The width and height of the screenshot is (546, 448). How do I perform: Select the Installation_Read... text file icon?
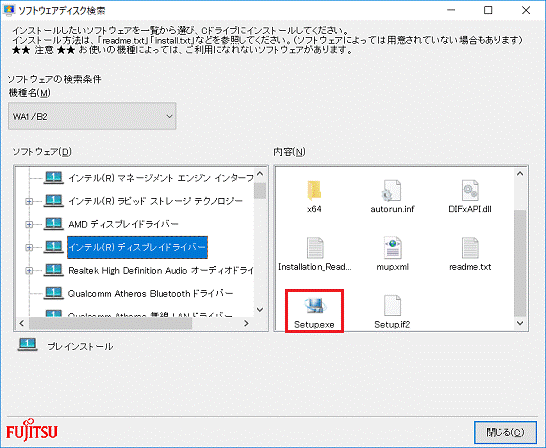coord(315,248)
